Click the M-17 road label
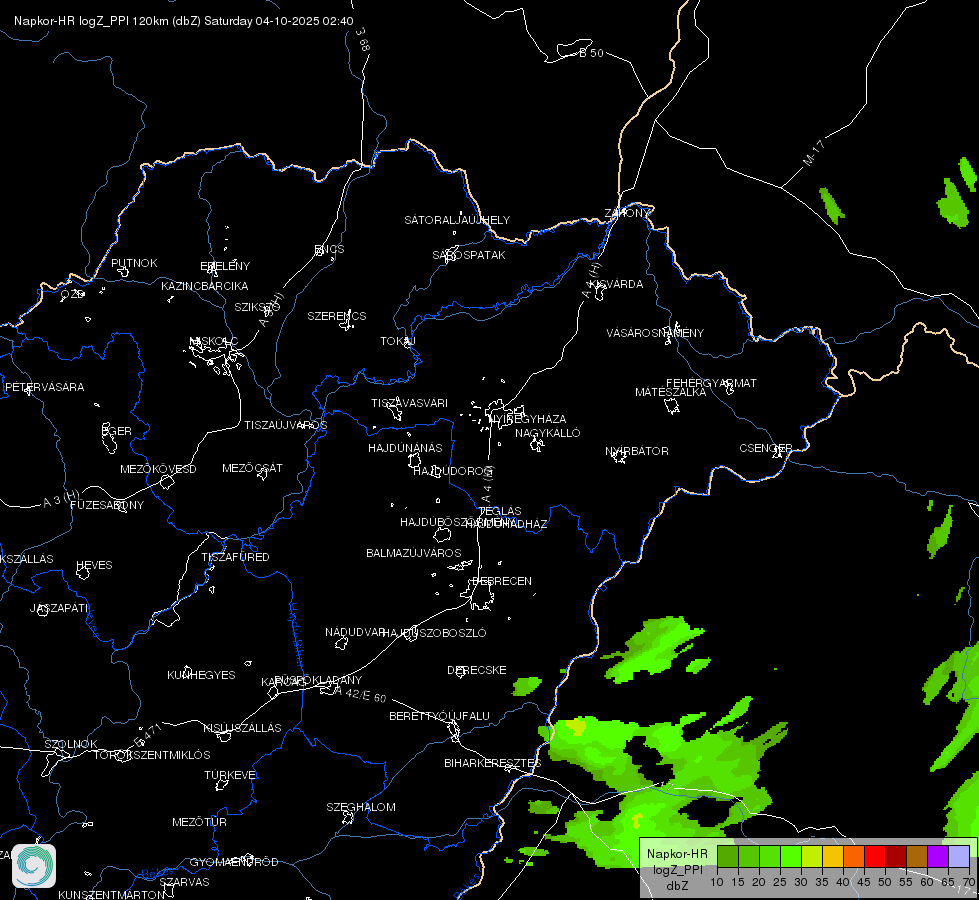The height and width of the screenshot is (900, 979). pyautogui.click(x=814, y=153)
